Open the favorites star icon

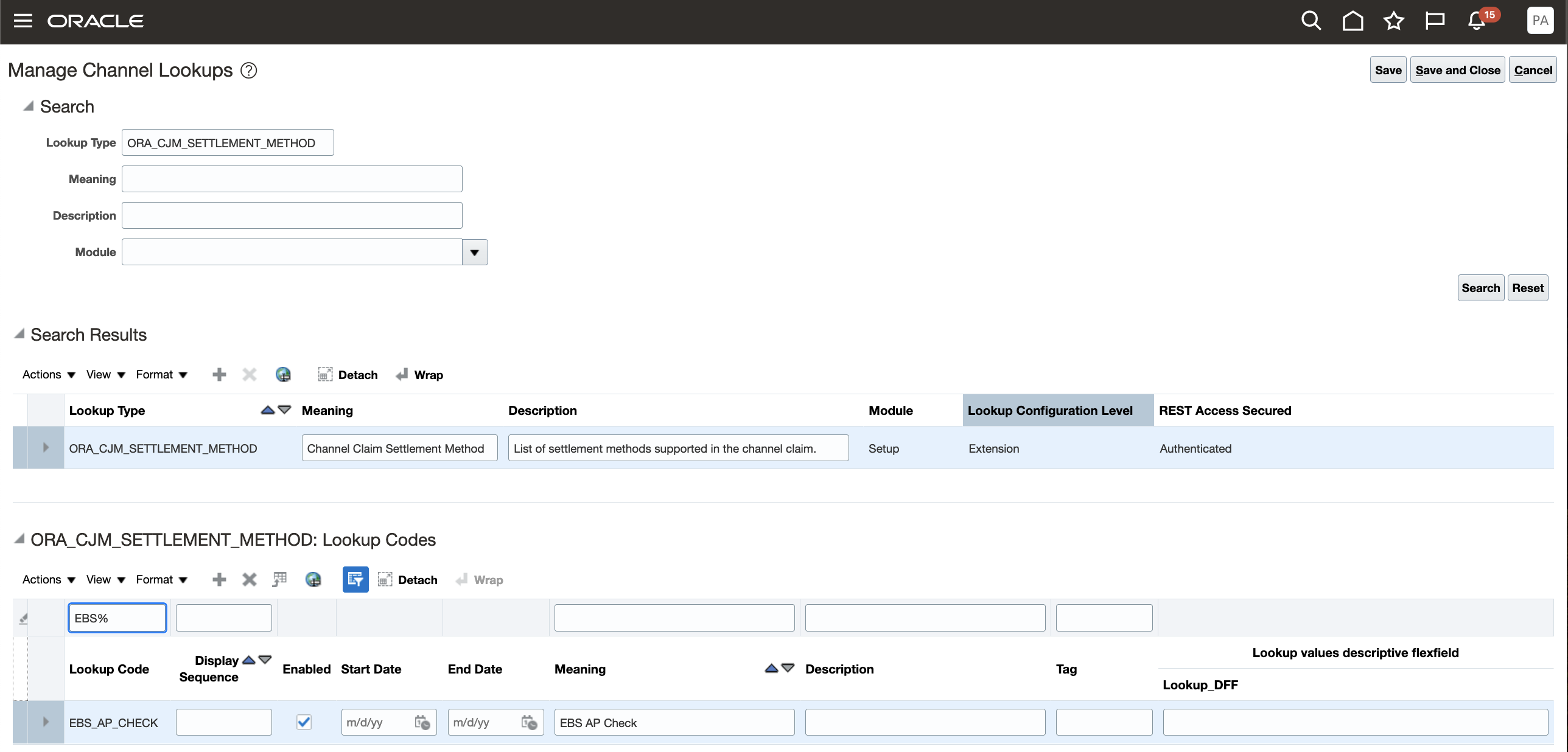pyautogui.click(x=1393, y=20)
